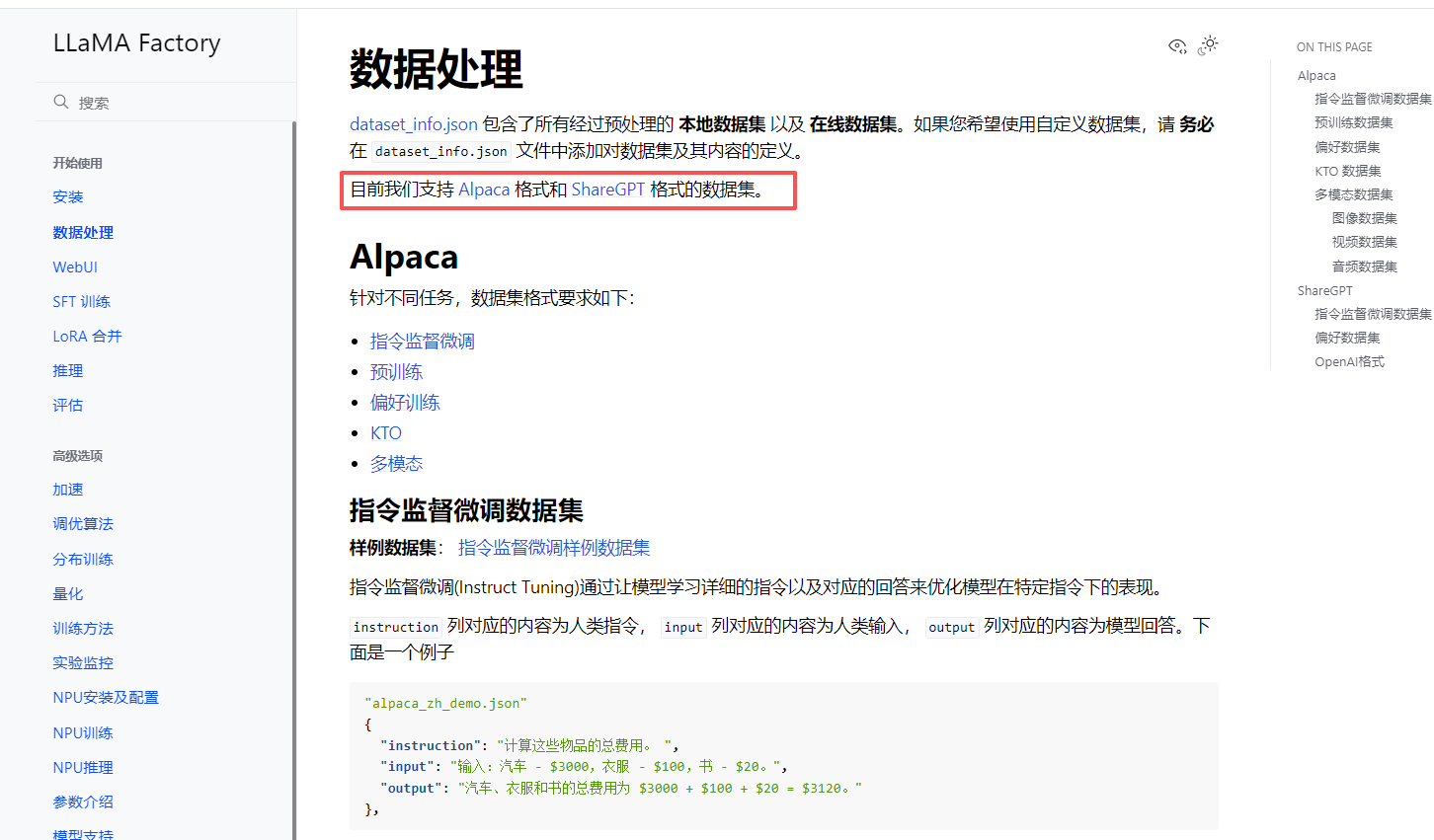1434x840 pixels.
Task: Select ShareGPT in On This Page outline
Action: pos(1325,290)
